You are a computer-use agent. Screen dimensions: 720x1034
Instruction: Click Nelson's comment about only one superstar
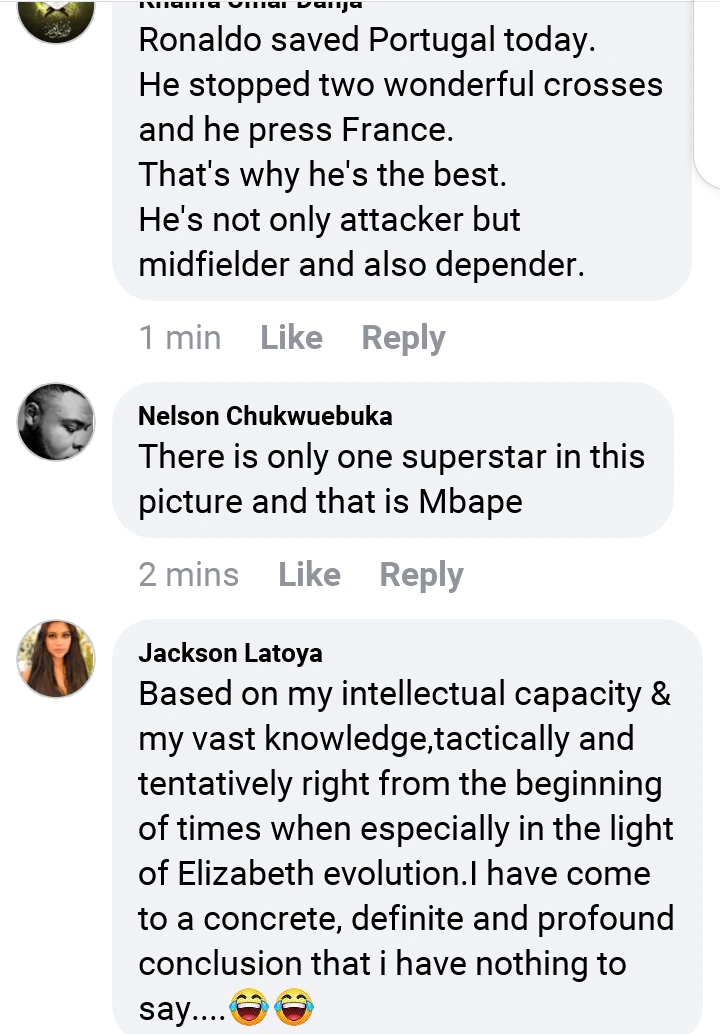point(391,457)
